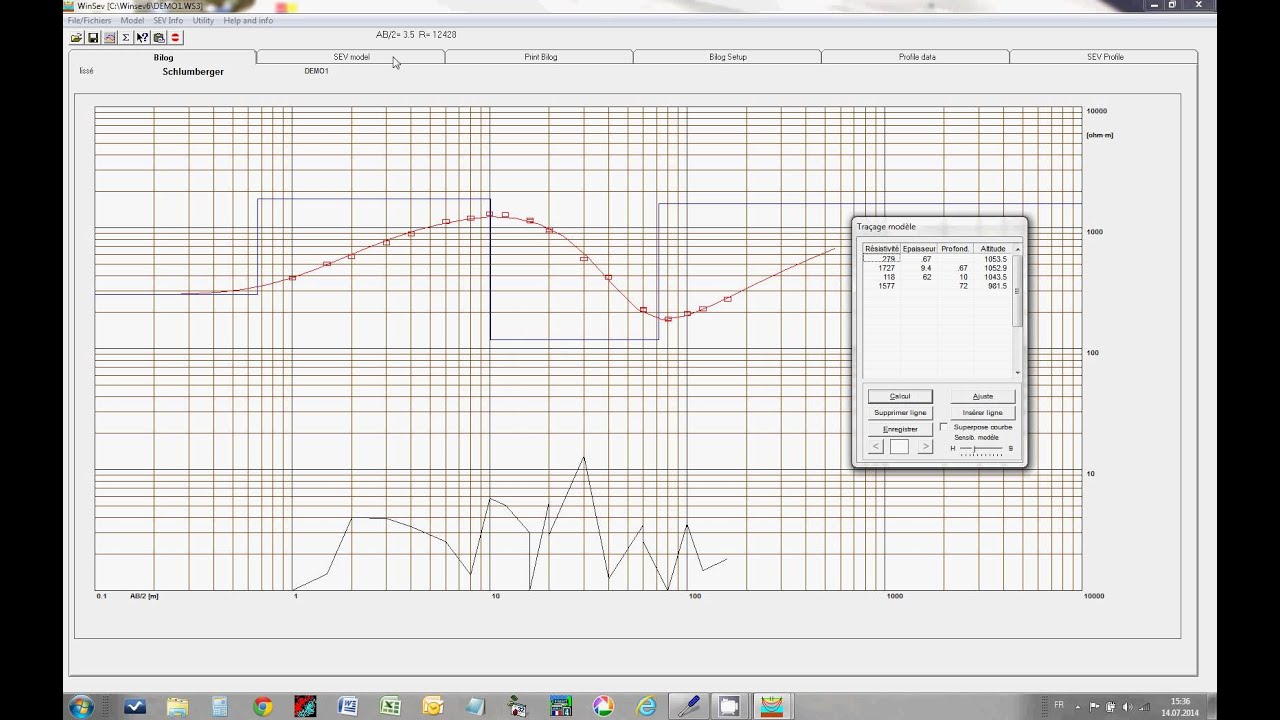The image size is (1280, 720).
Task: Switch to the Profile data tab
Action: 917,57
